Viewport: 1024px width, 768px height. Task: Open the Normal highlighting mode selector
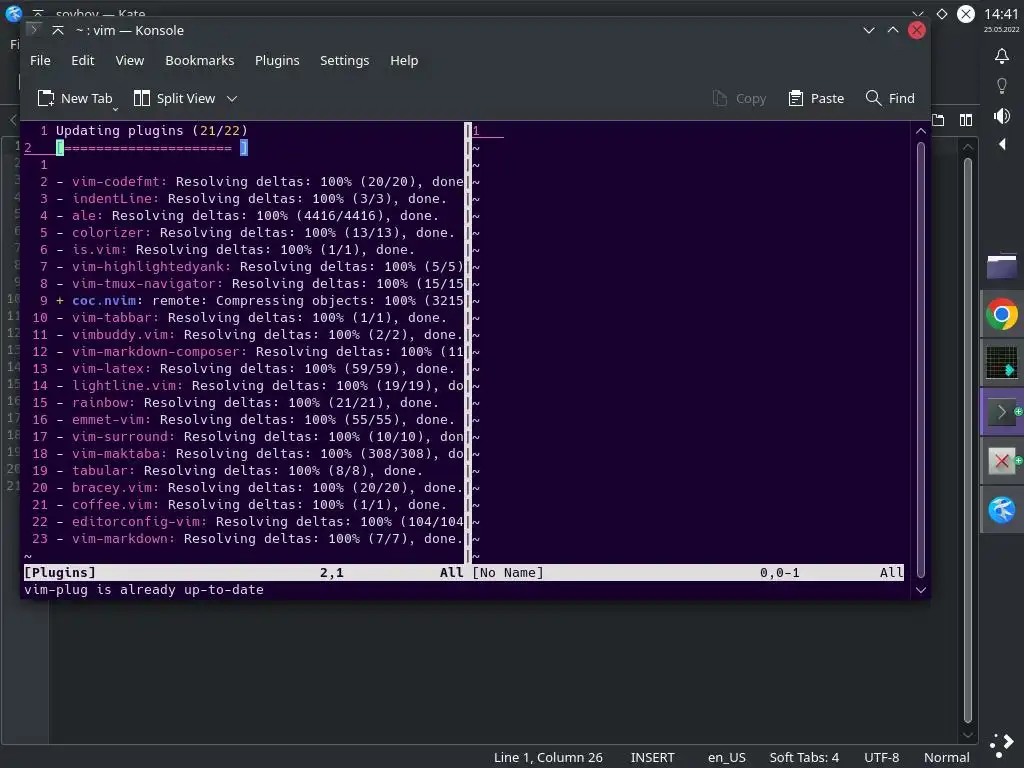946,758
